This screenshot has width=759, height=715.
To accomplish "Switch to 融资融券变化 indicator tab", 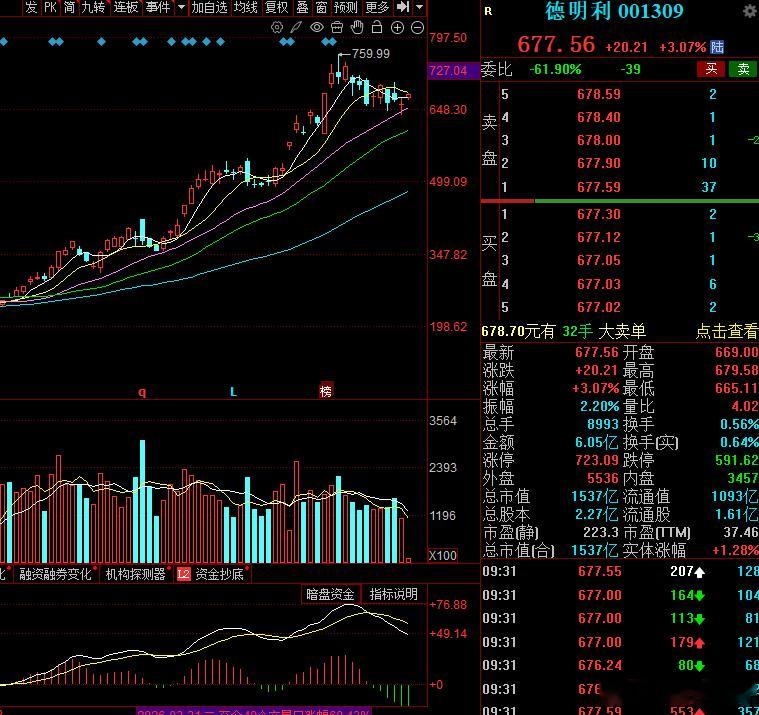I will [x=55, y=574].
